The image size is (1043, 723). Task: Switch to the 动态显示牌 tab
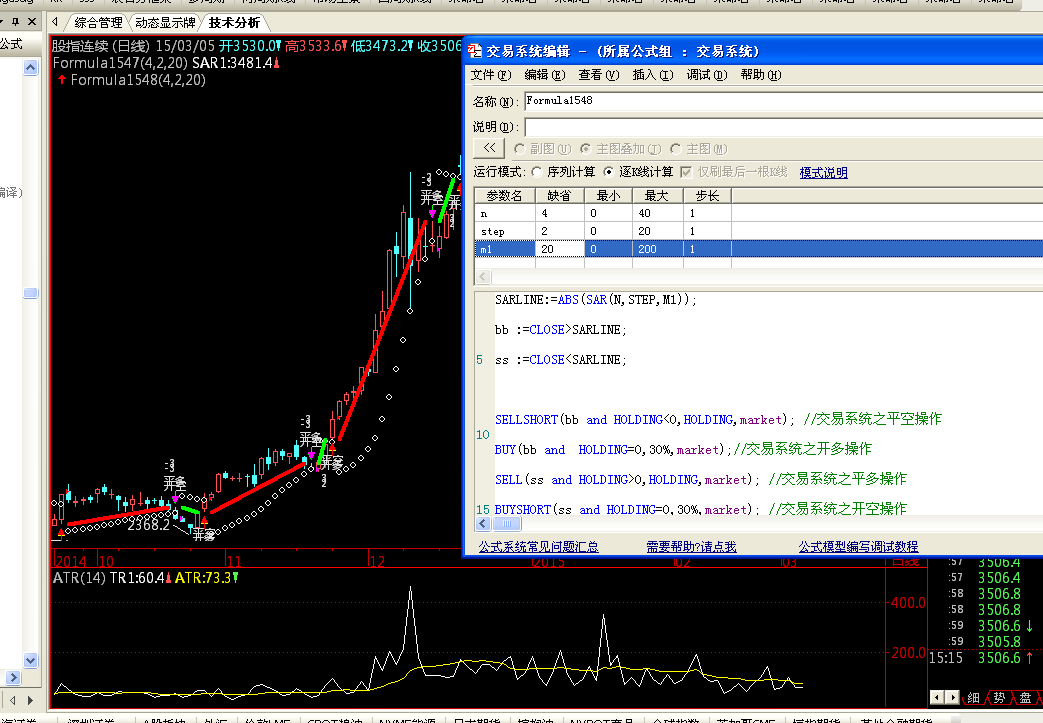(165, 23)
